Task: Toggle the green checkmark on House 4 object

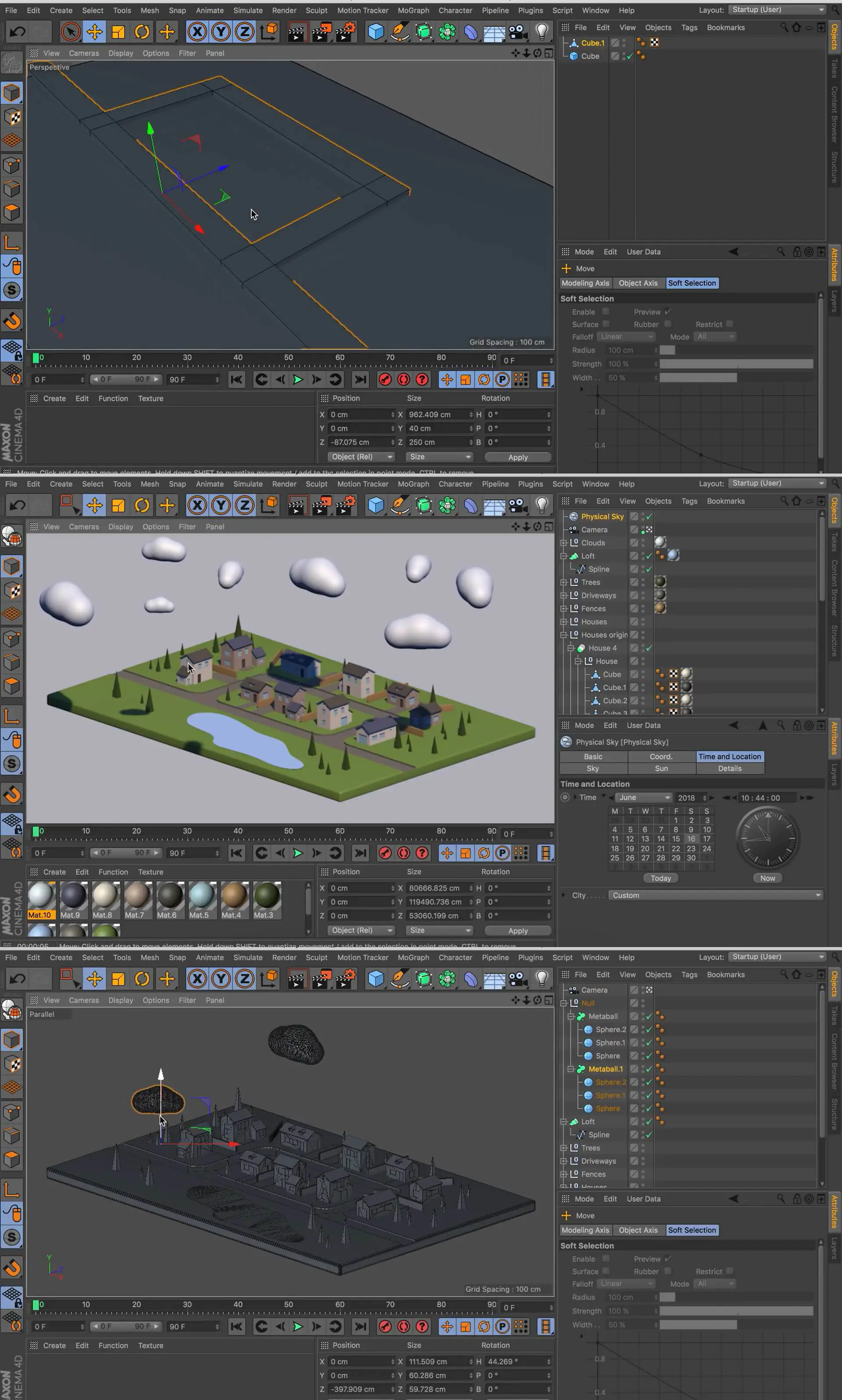Action: click(x=649, y=648)
